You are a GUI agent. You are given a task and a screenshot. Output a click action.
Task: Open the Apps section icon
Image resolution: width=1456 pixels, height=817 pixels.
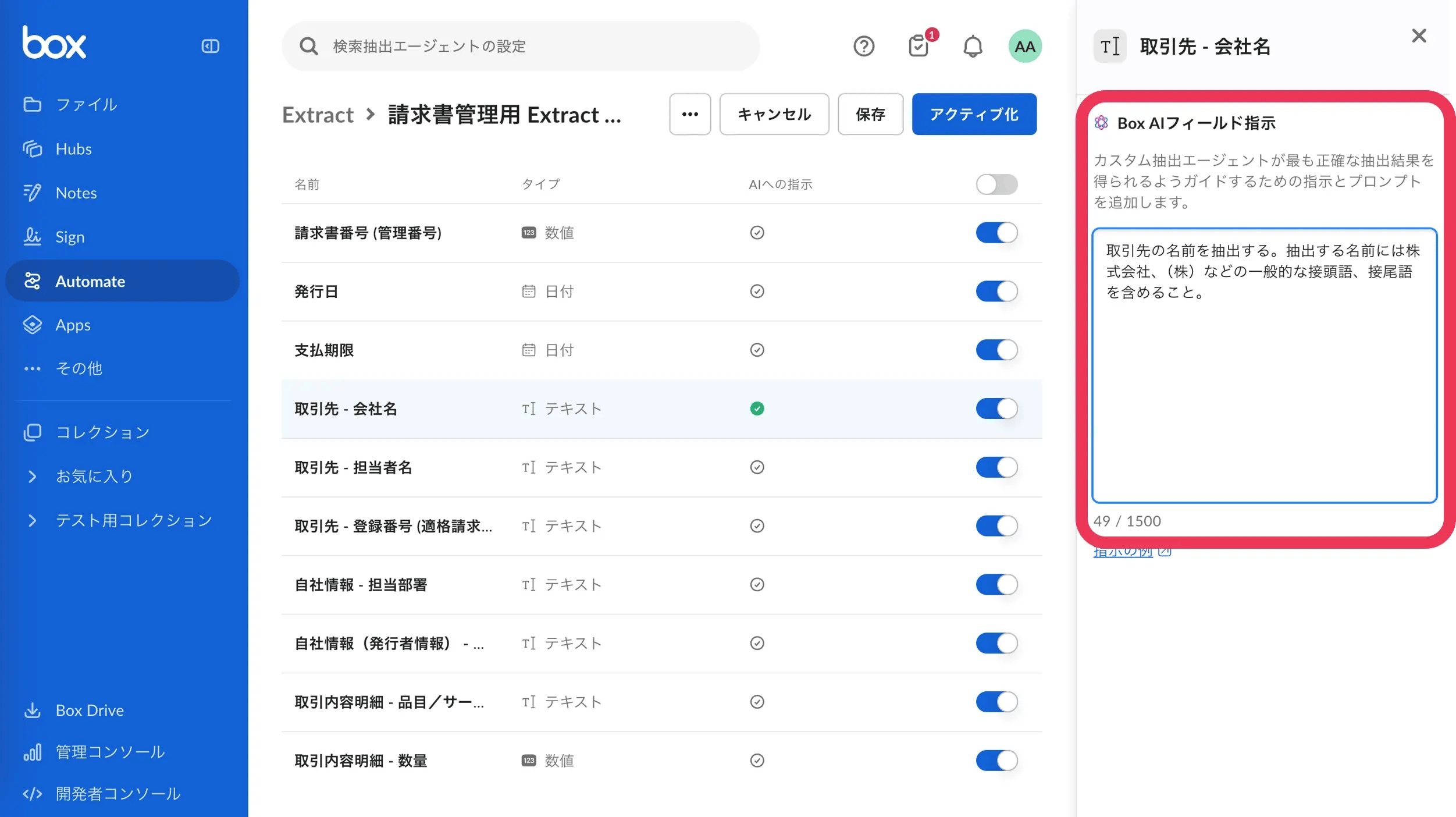(x=33, y=325)
